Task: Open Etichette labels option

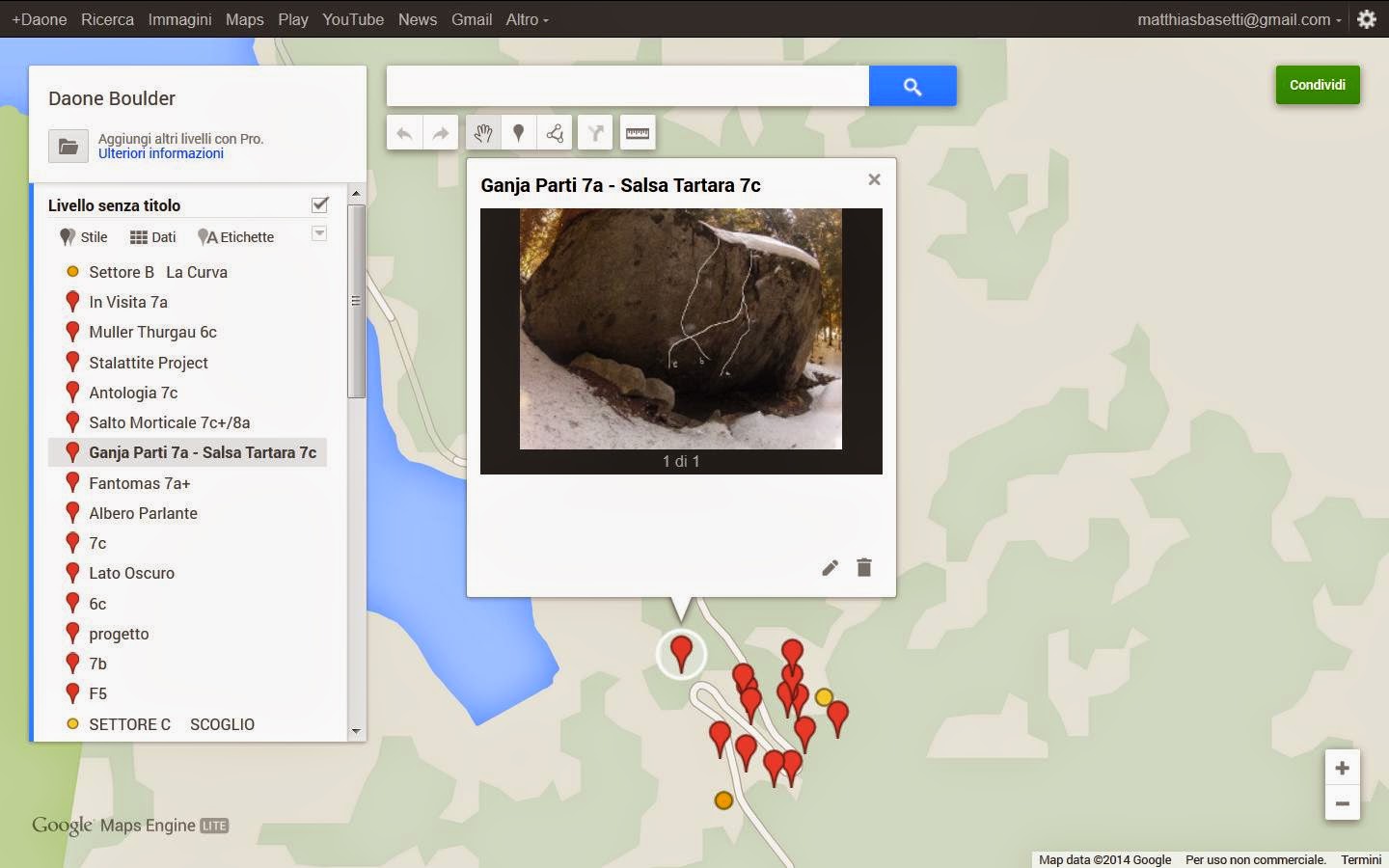Action: [x=236, y=237]
